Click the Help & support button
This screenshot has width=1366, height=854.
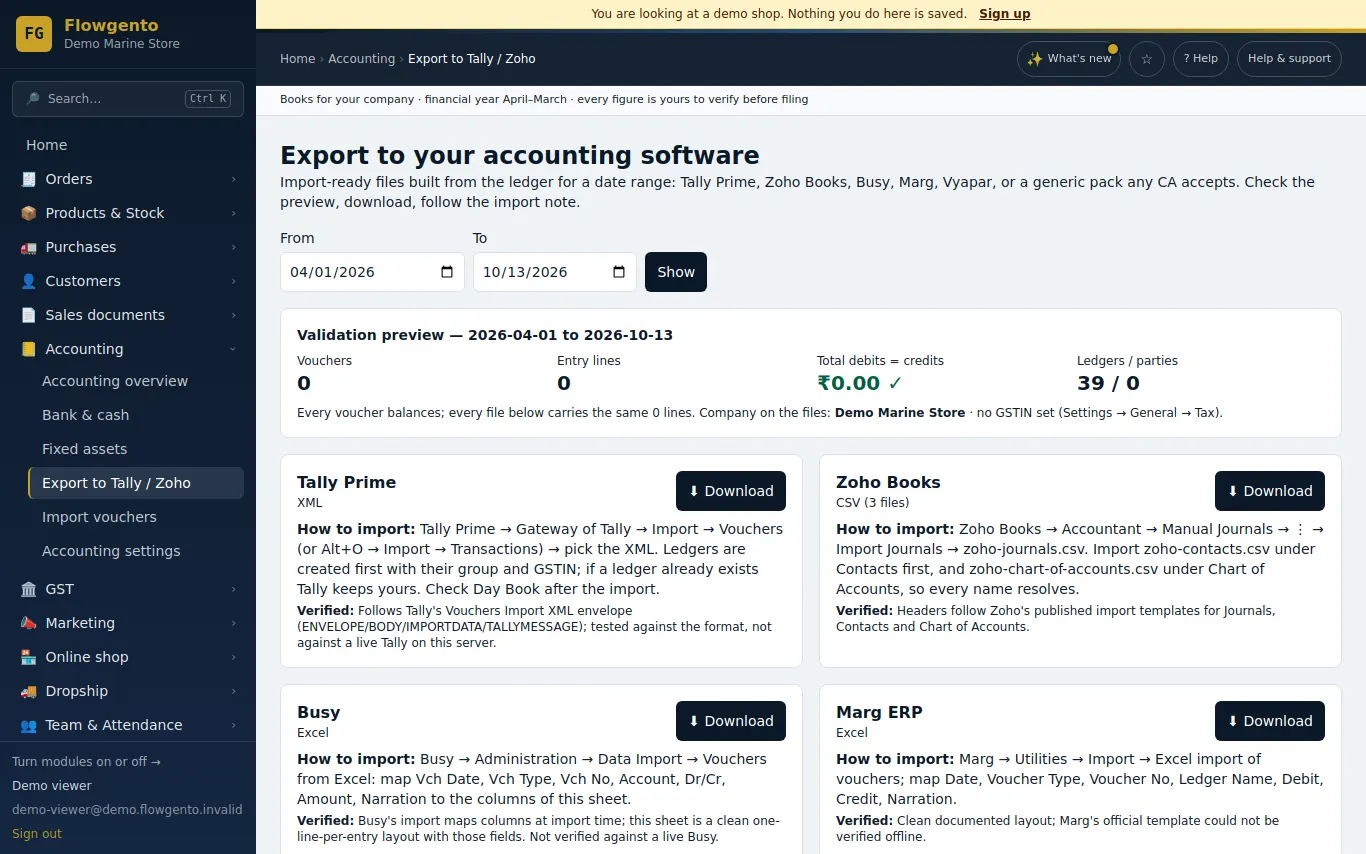pyautogui.click(x=1289, y=59)
